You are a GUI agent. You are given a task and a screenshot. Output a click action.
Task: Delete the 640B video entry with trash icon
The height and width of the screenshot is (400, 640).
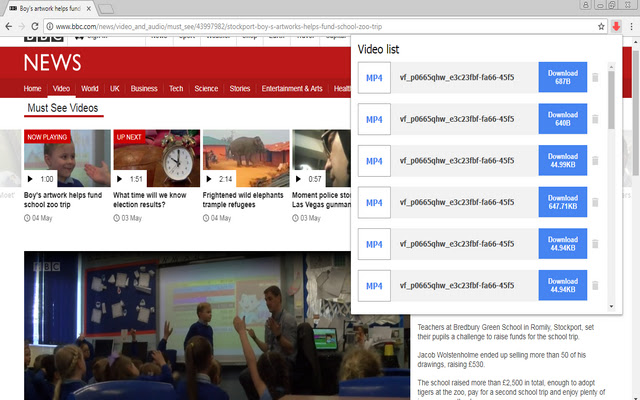[595, 120]
